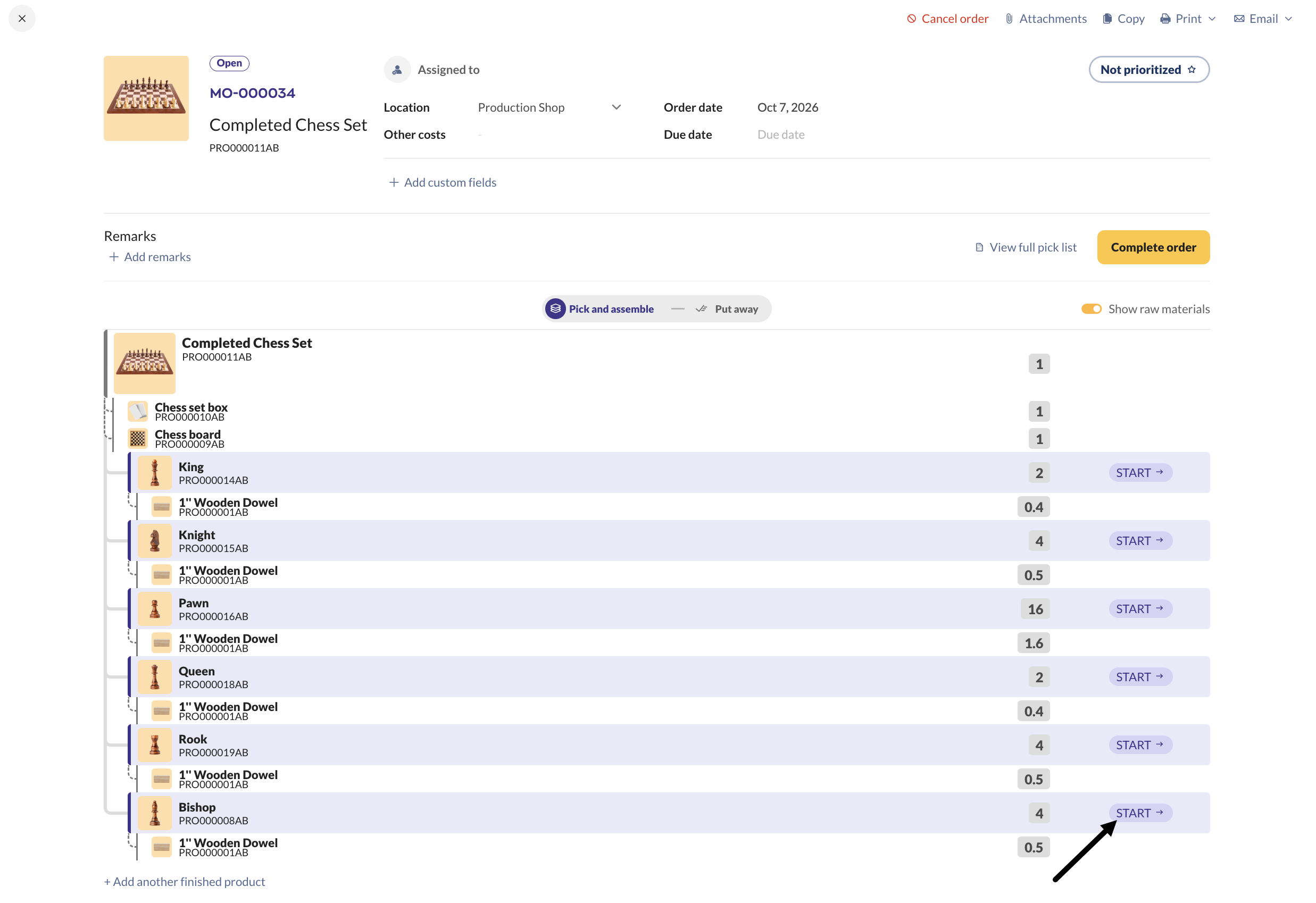
Task: Click the header chess set product thumbnail
Action: (x=146, y=98)
